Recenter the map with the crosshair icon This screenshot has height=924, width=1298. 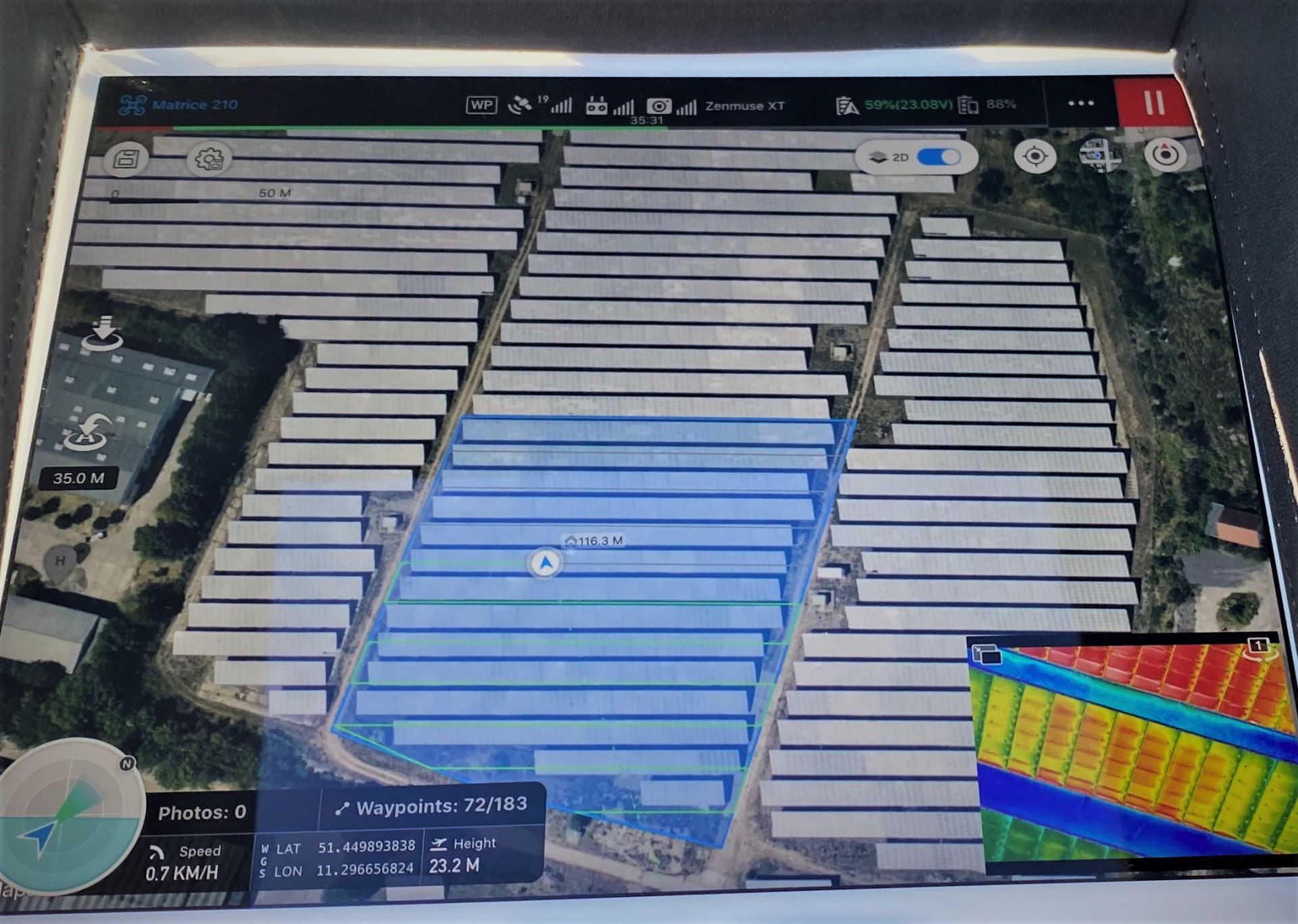coord(1034,157)
